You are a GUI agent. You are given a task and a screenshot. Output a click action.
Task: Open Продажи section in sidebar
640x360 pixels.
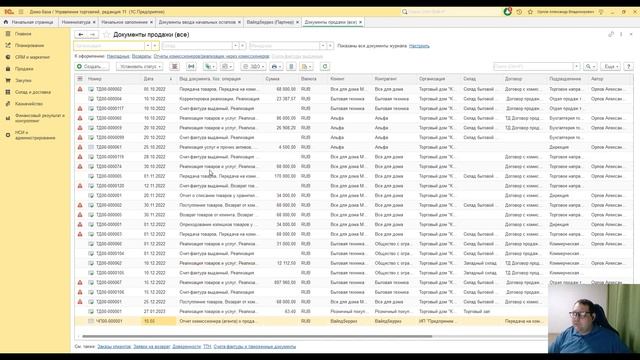pos(24,69)
